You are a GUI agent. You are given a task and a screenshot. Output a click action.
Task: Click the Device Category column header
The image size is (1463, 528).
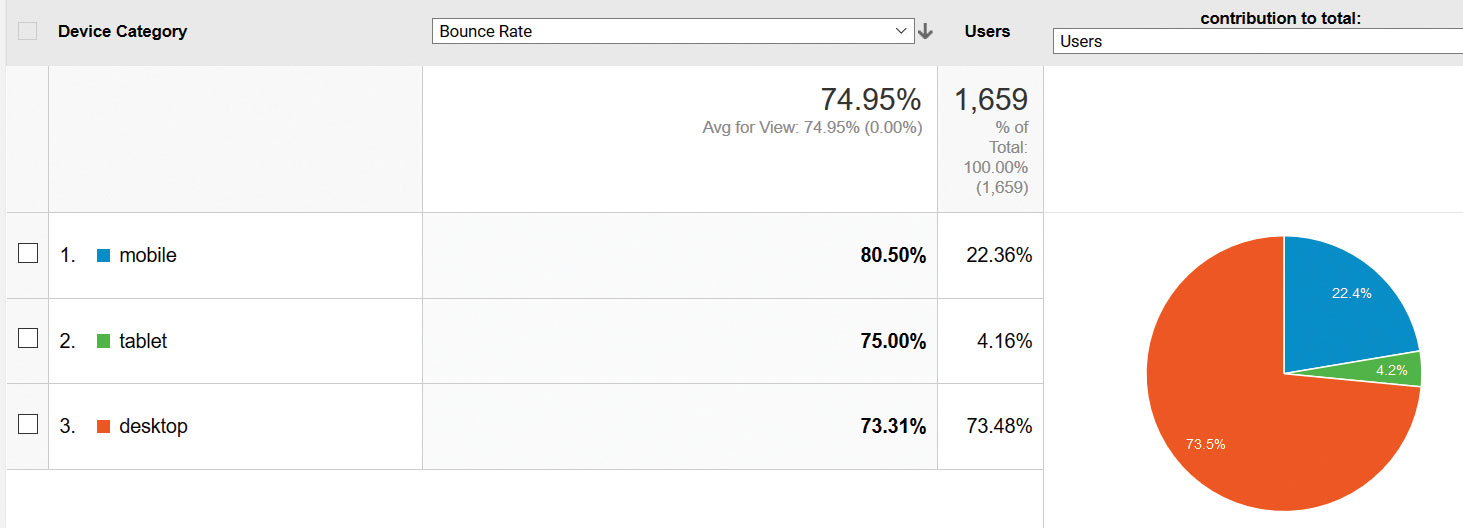(122, 31)
